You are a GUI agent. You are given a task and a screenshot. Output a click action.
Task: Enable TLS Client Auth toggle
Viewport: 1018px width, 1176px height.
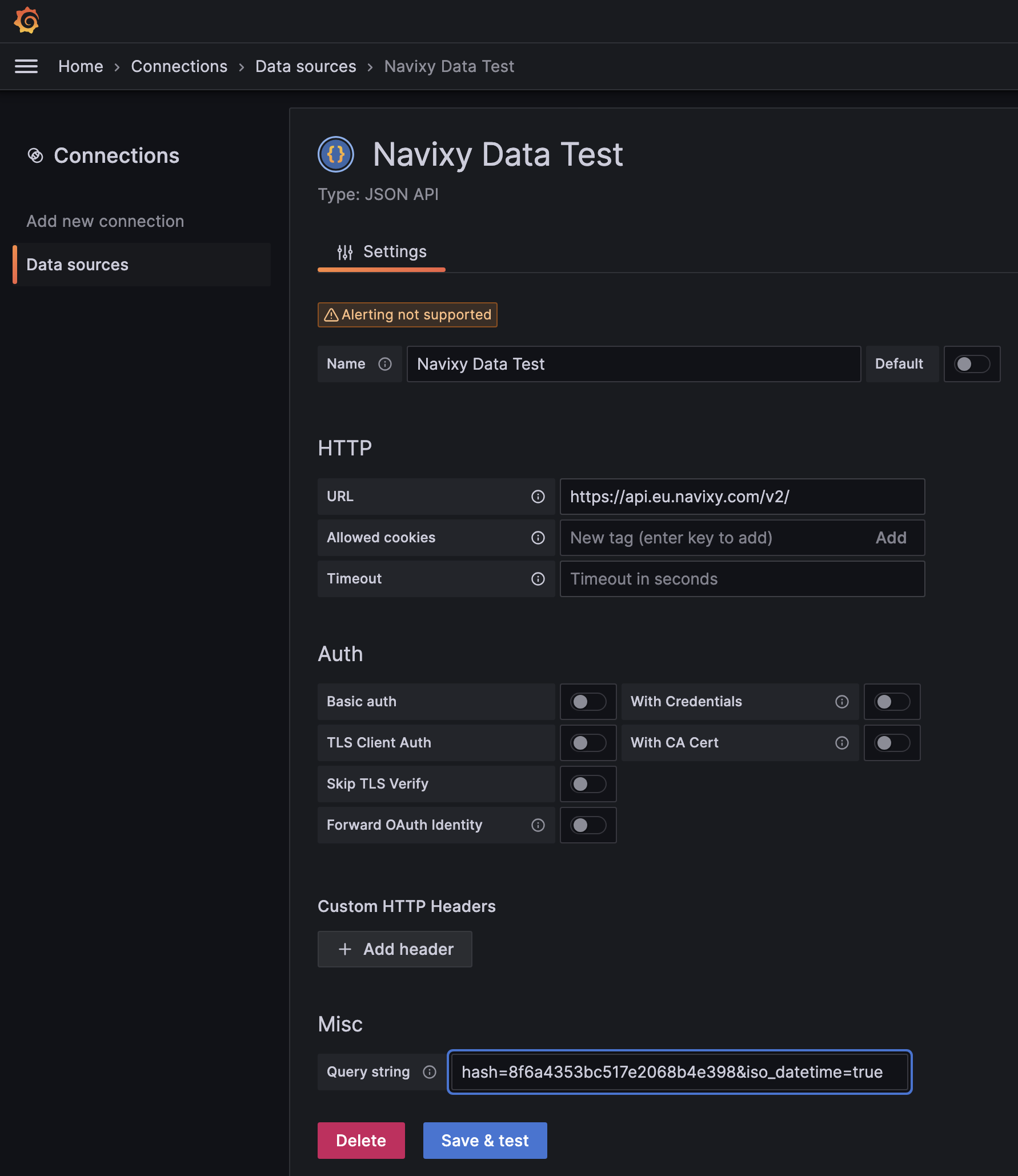click(588, 743)
